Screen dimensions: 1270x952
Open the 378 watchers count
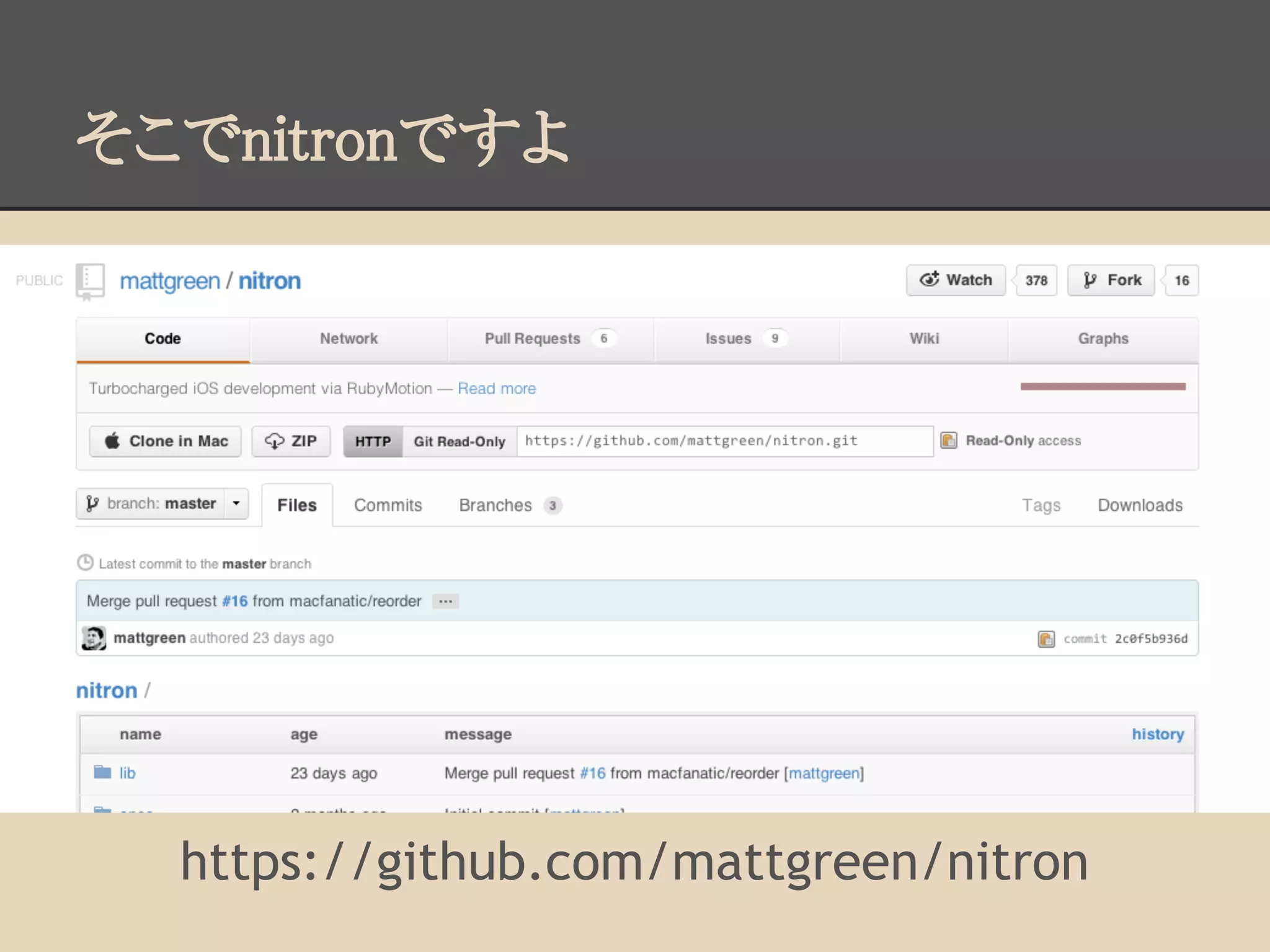point(1036,280)
